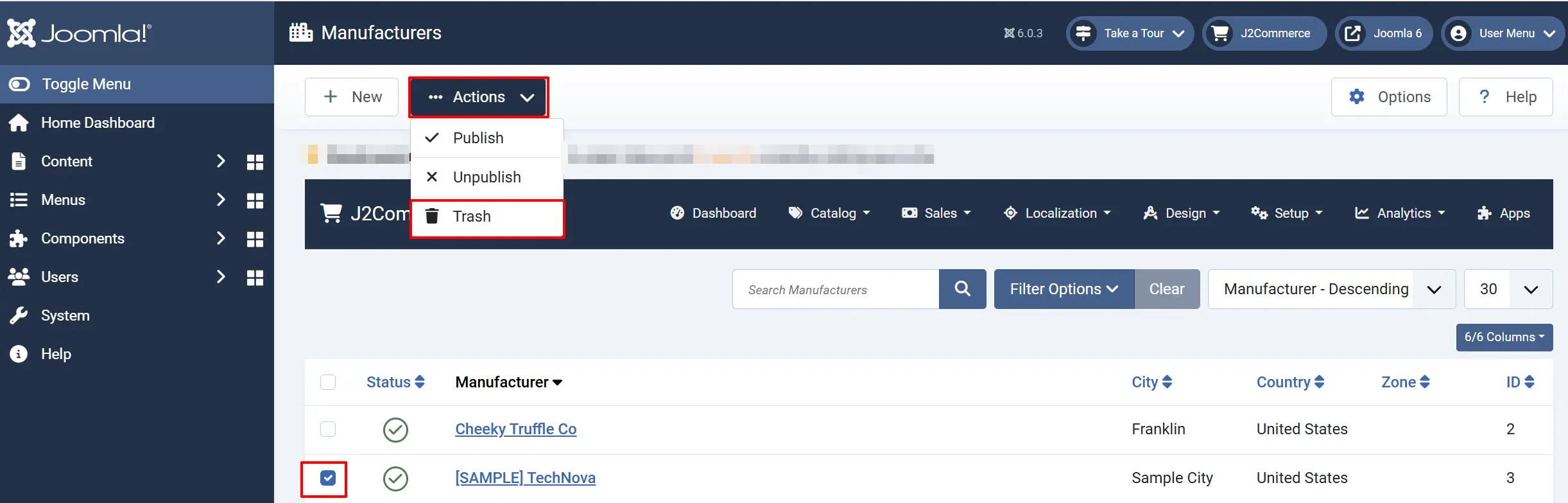Open the 6/6 Columns dropdown
Viewport: 1568px width, 503px height.
1504,337
